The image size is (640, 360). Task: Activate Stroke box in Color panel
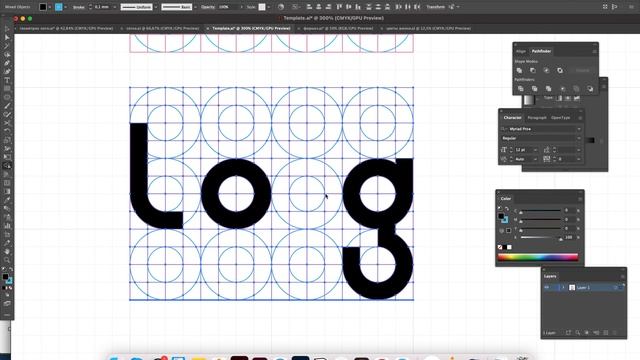[505, 220]
